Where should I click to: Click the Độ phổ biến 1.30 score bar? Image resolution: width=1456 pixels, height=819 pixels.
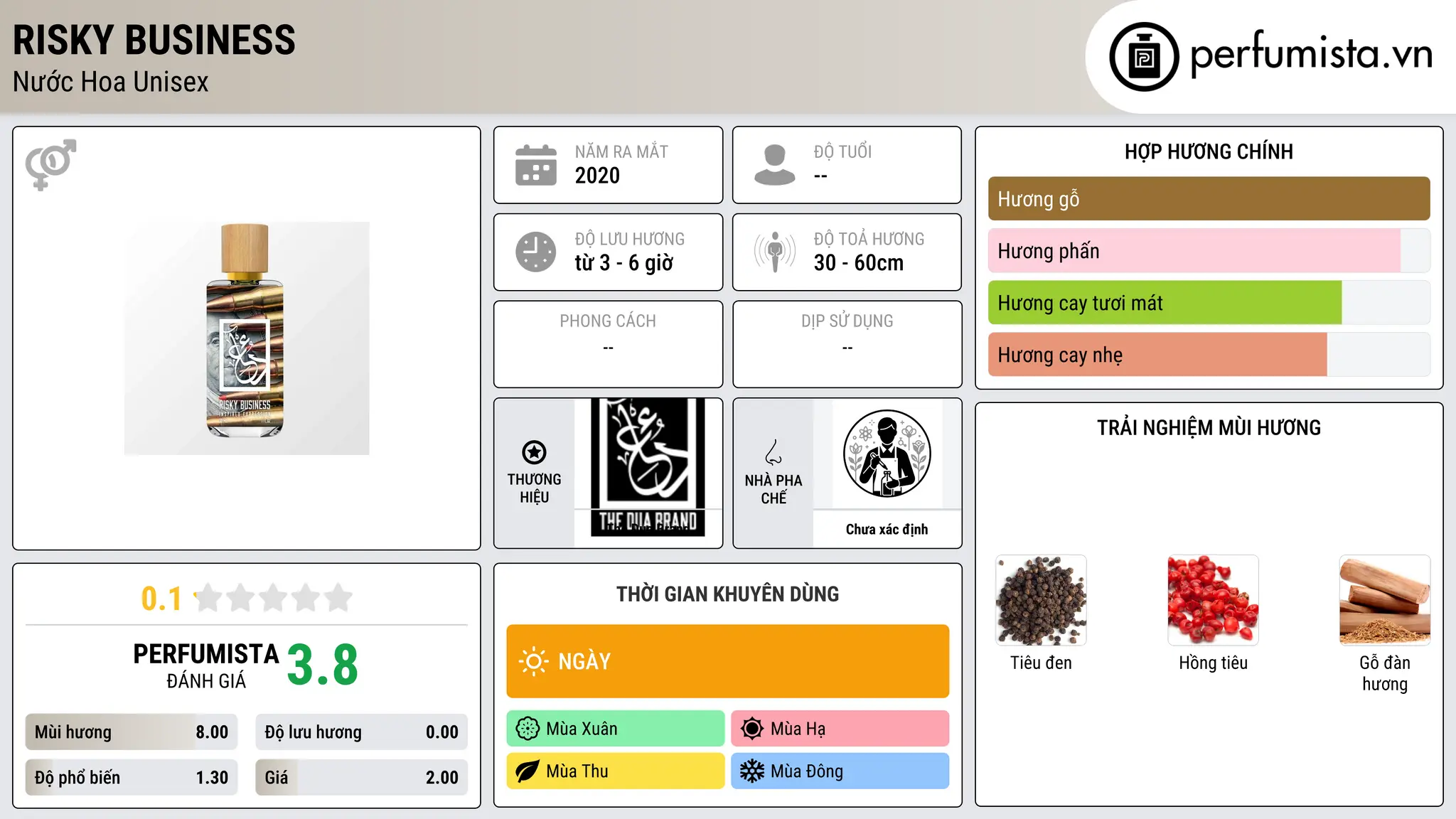point(132,778)
